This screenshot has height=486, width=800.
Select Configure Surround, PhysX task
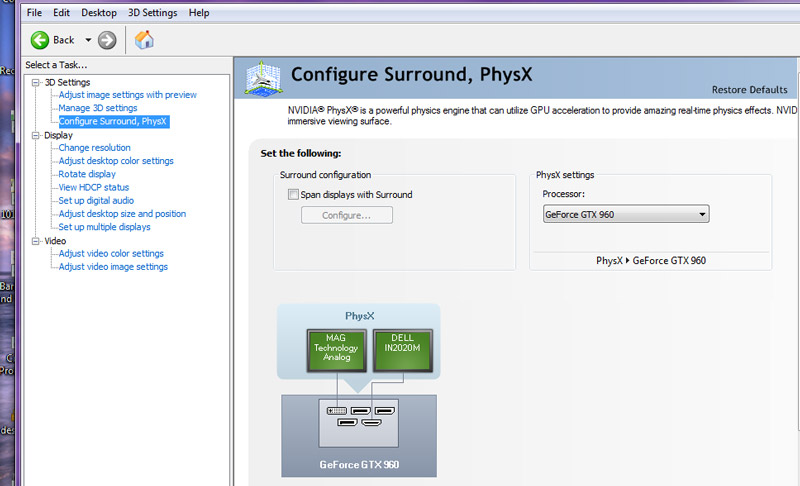pos(113,121)
